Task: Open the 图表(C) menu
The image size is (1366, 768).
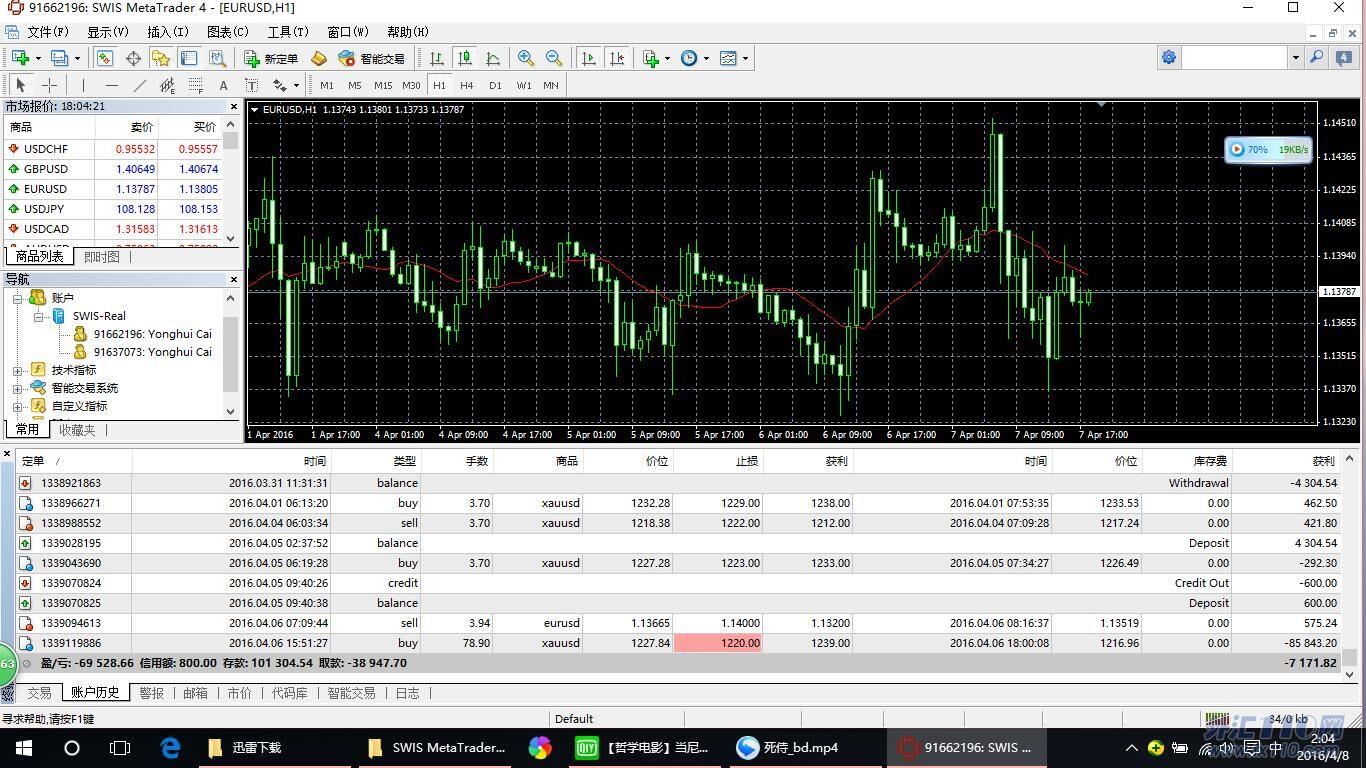Action: pos(227,32)
